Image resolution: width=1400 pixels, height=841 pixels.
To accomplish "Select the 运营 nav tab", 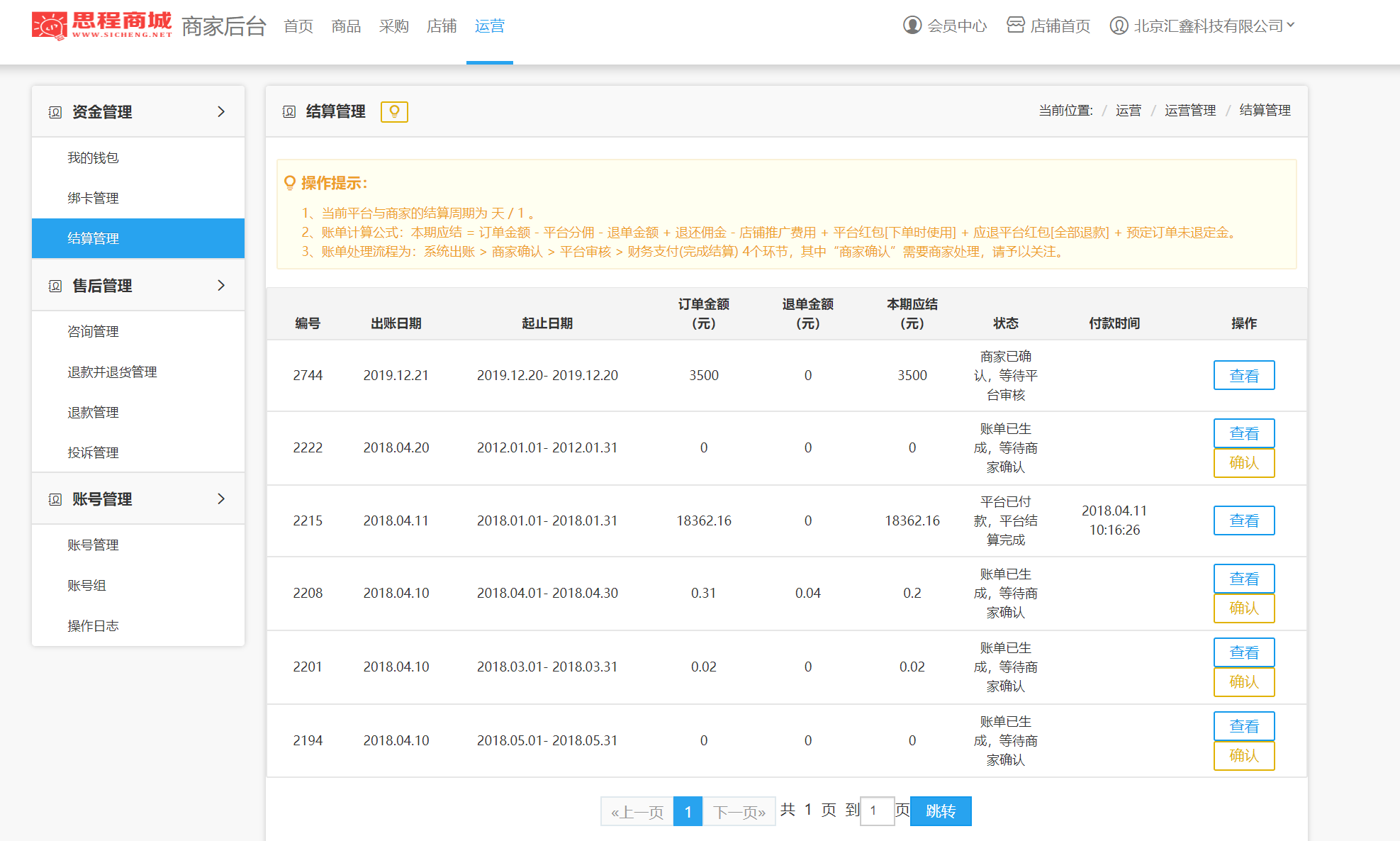I will click(490, 26).
